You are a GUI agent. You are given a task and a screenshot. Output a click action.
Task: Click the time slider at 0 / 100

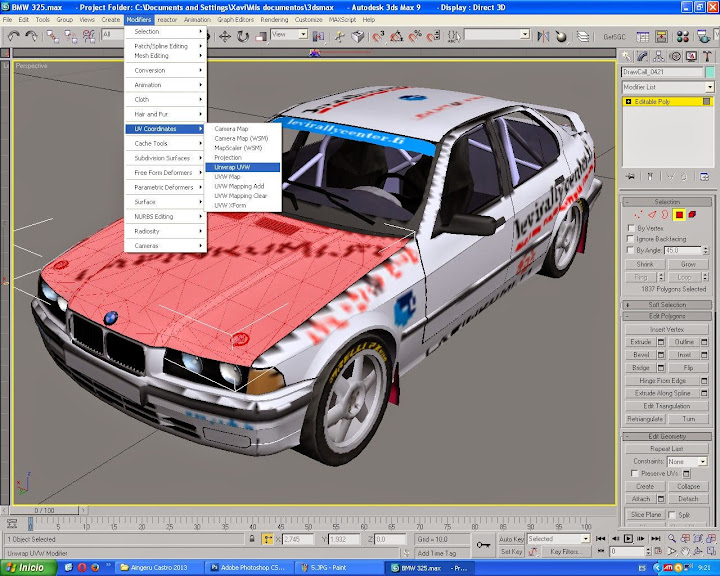pyautogui.click(x=44, y=510)
